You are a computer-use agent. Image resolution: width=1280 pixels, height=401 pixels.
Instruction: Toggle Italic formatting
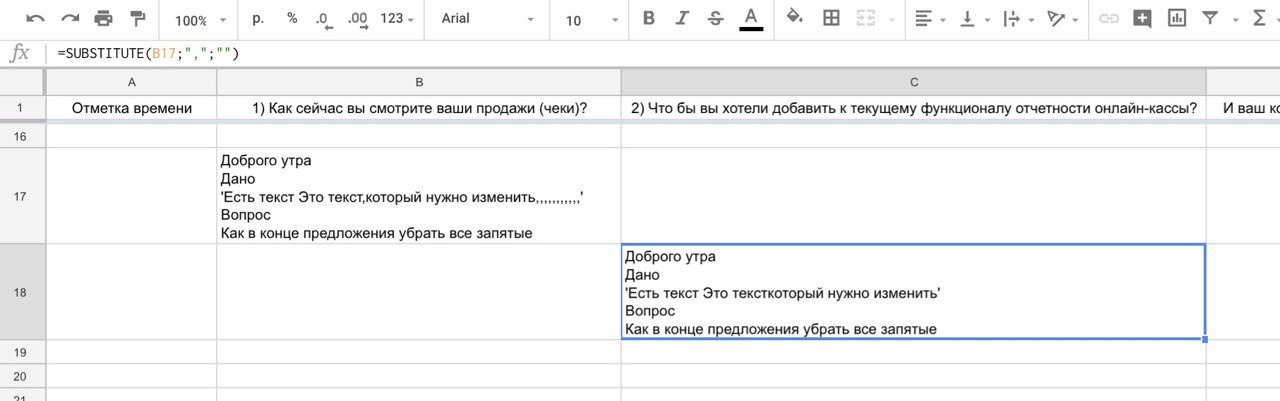click(682, 18)
